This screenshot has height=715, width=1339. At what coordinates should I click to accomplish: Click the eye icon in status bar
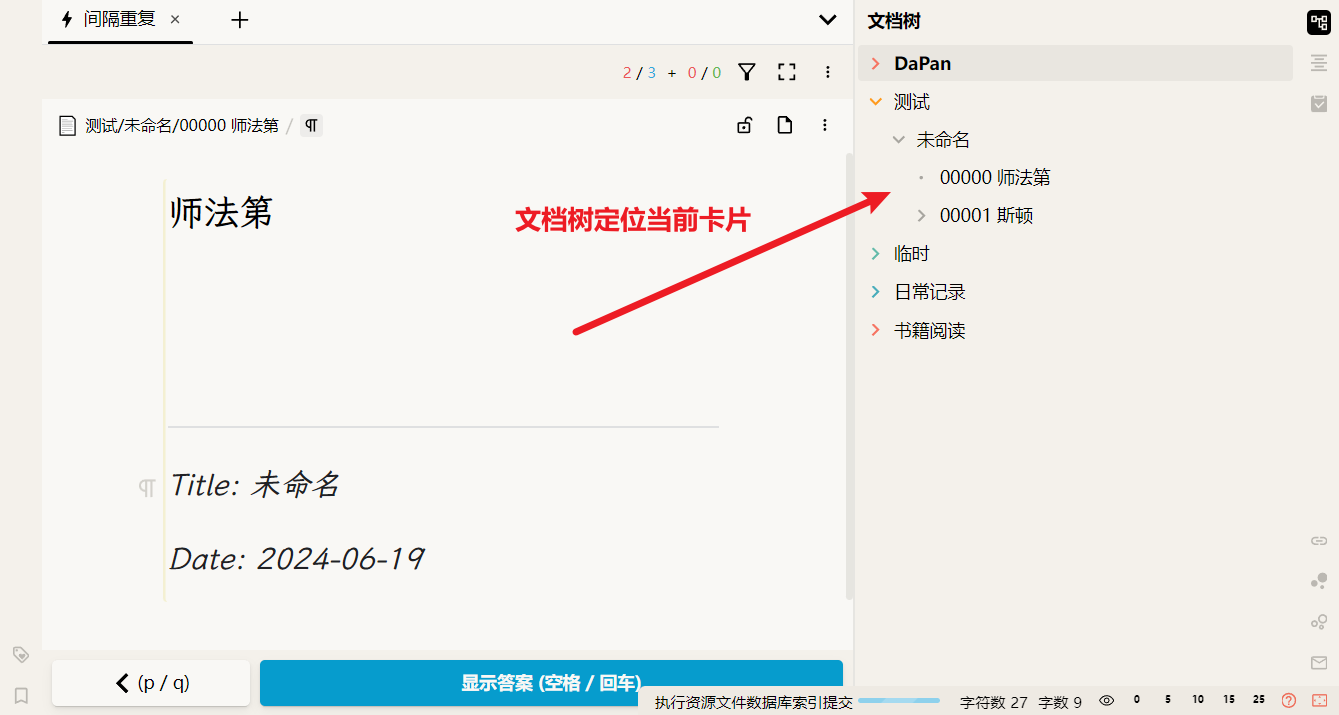pos(1106,701)
